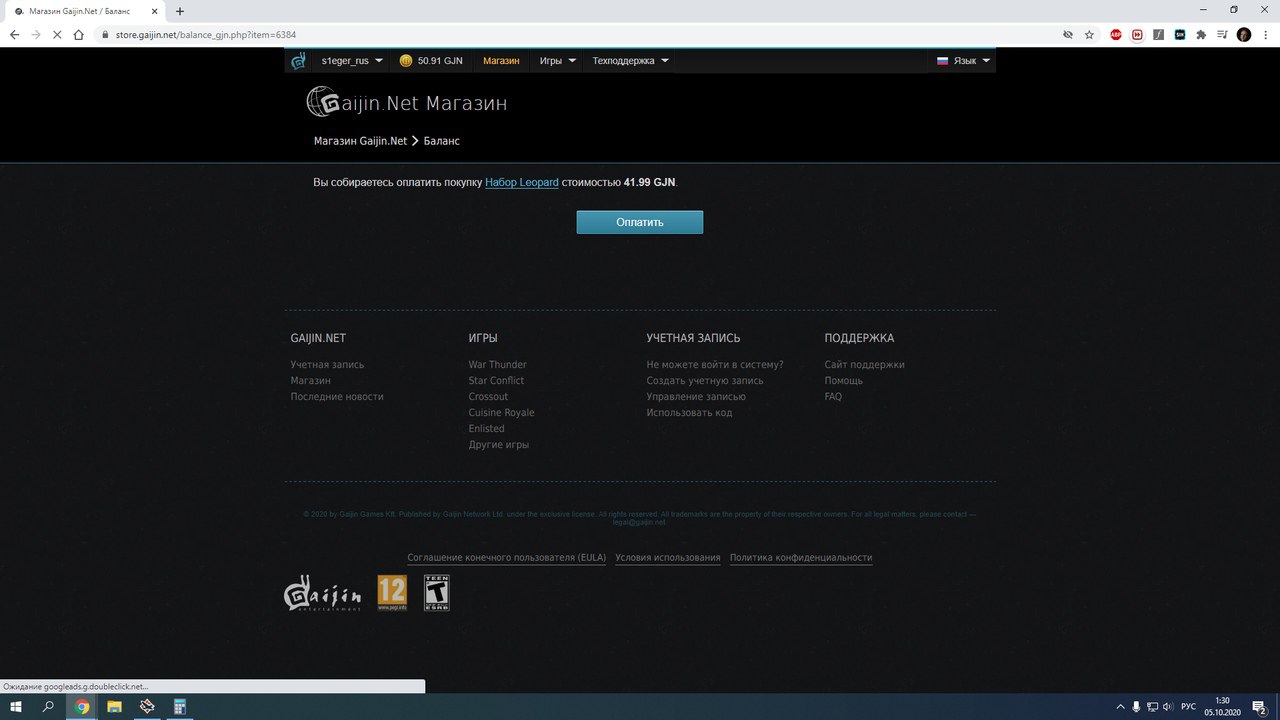Open FAQ footer link
1280x720 pixels.
click(x=833, y=397)
